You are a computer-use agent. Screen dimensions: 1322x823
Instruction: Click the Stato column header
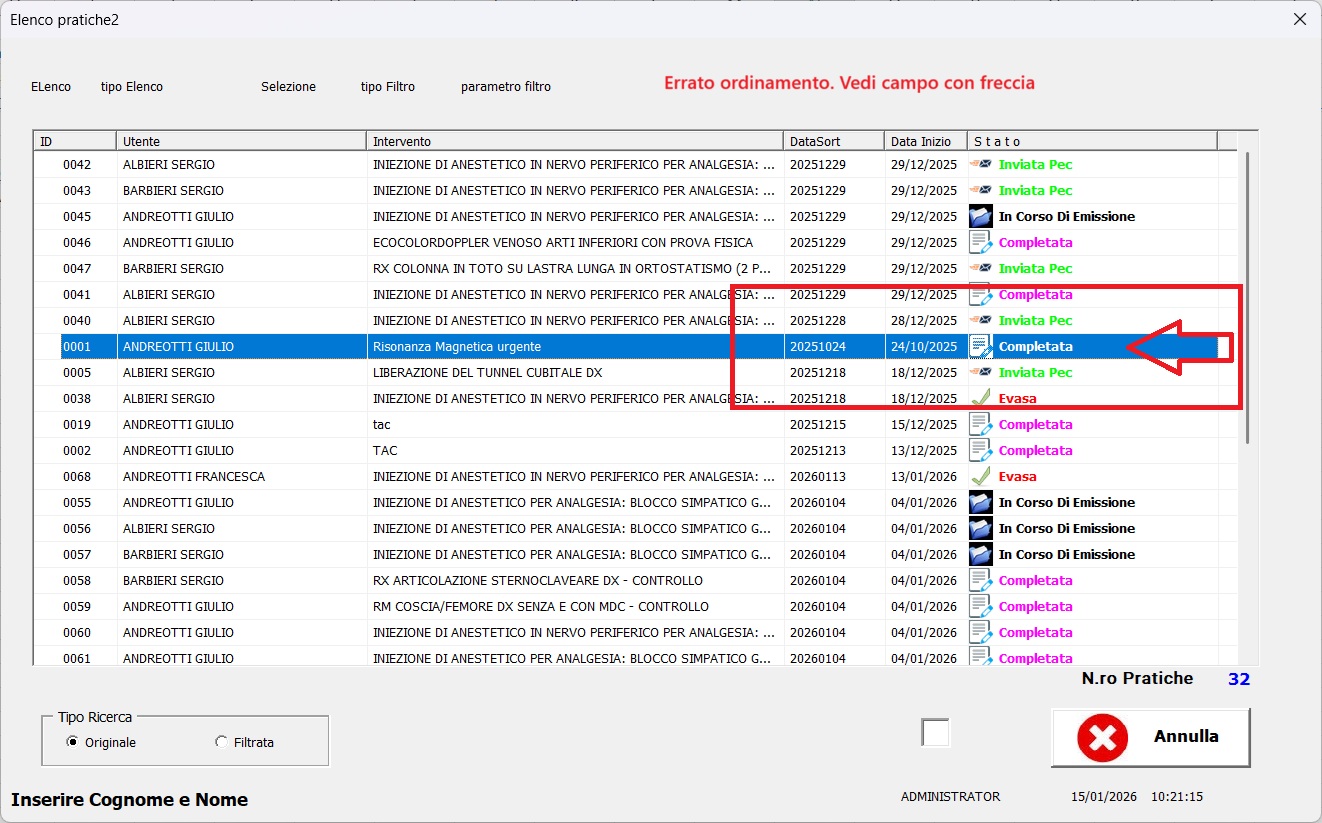click(x=1091, y=141)
